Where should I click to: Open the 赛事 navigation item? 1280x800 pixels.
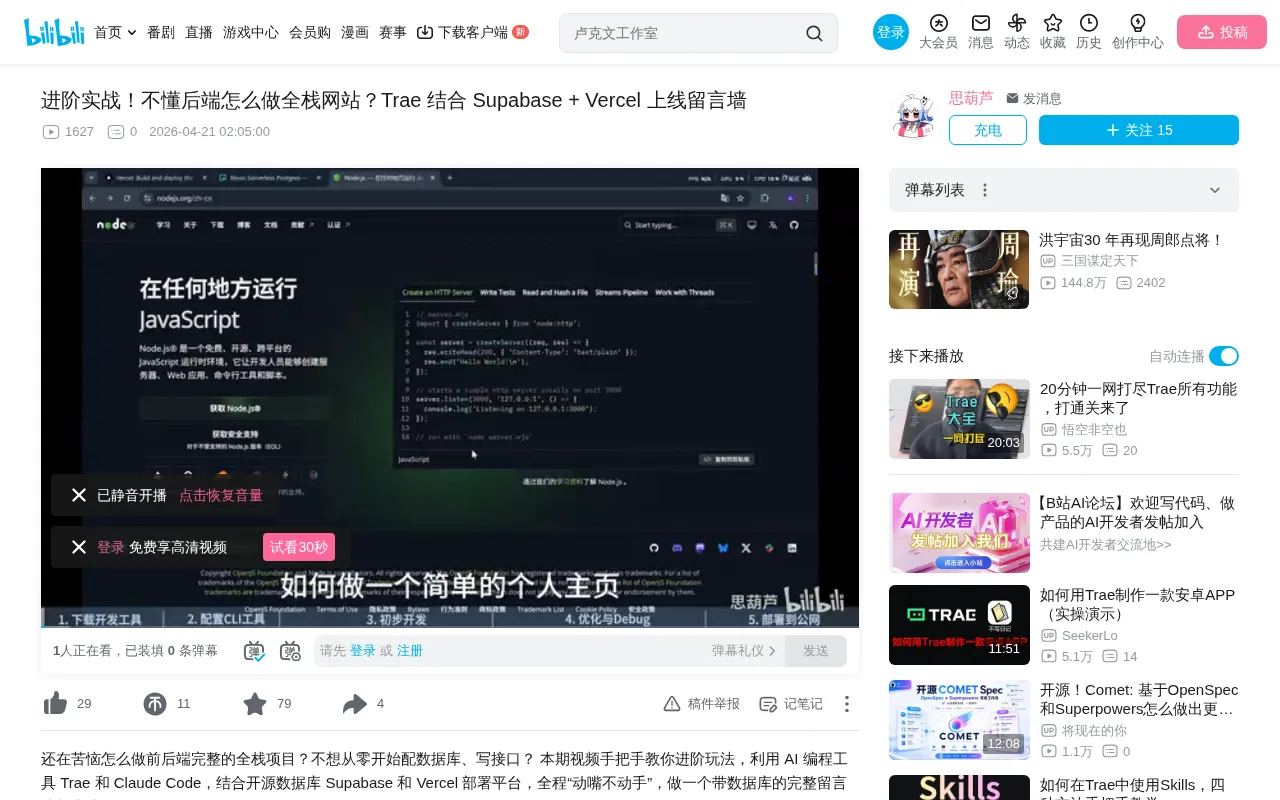(x=393, y=32)
